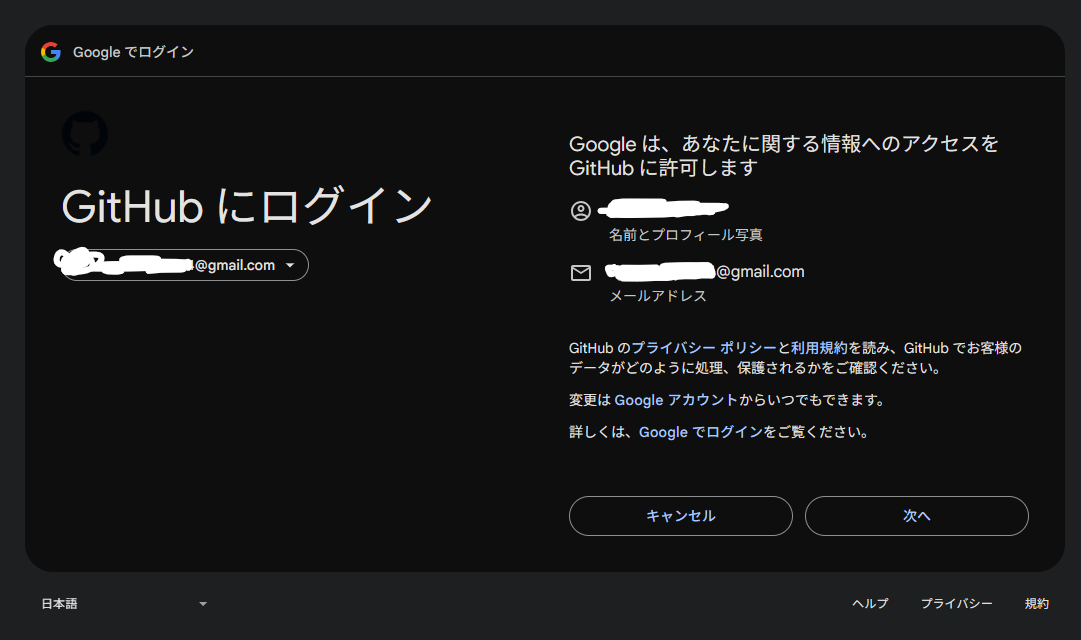Click the GitHub にログイン heading
The width and height of the screenshot is (1081, 640).
coord(247,207)
